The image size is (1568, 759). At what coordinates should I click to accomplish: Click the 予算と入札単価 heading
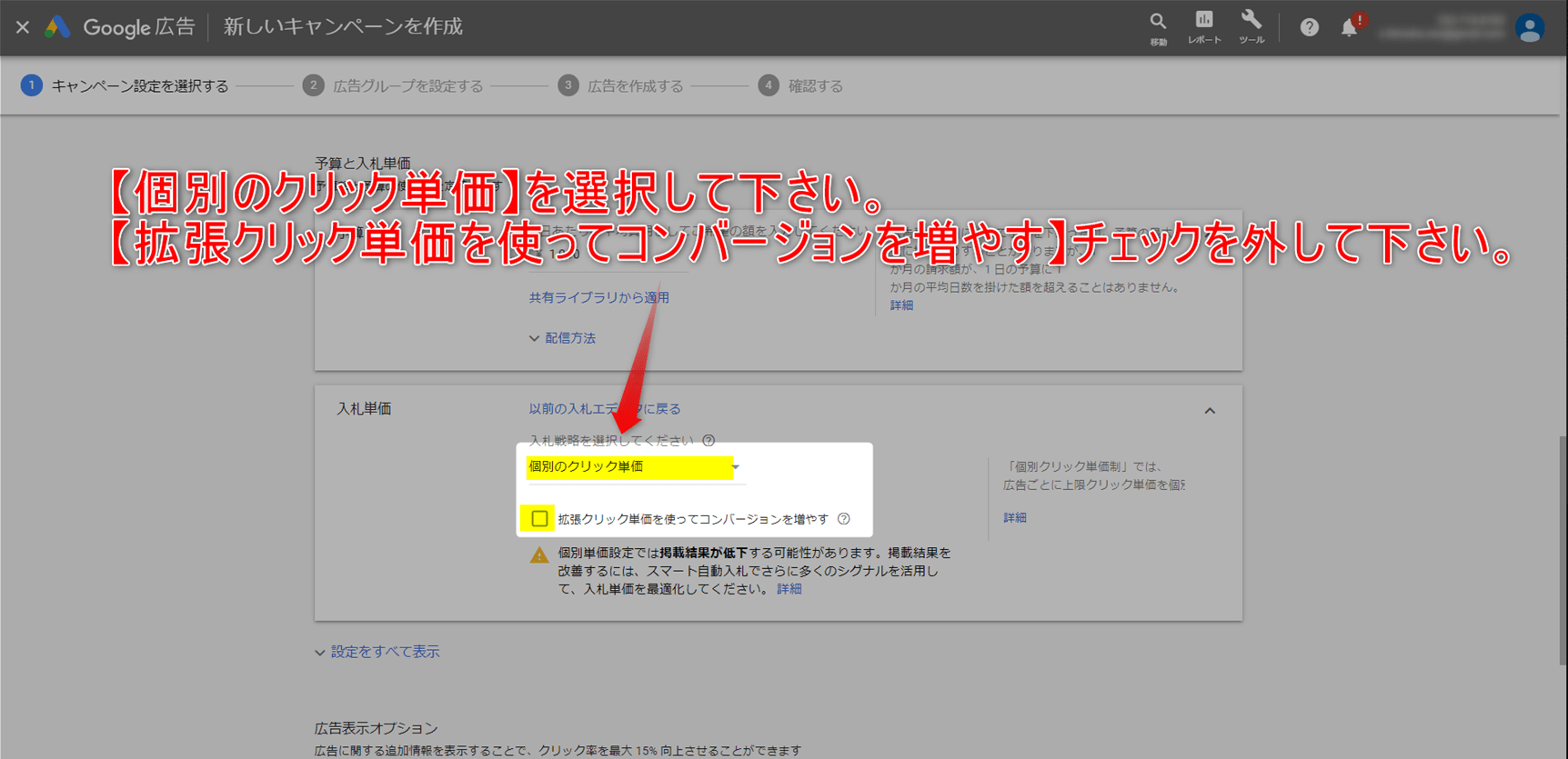[363, 163]
